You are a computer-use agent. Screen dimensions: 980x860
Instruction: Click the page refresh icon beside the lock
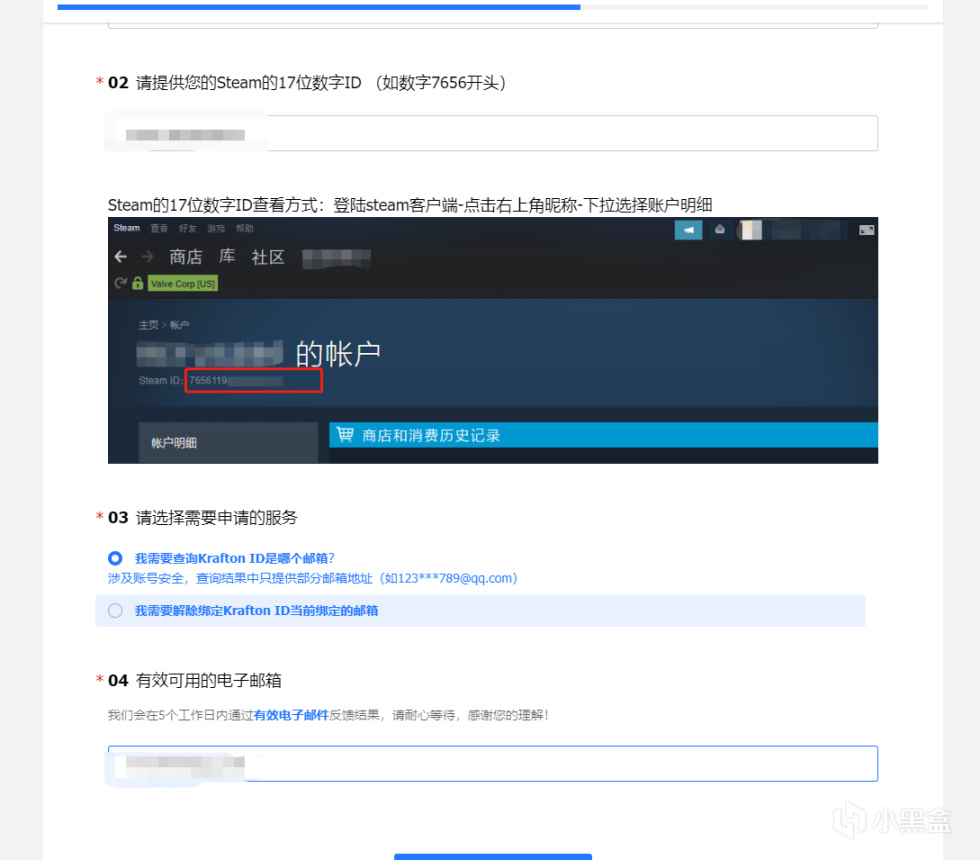tap(121, 283)
